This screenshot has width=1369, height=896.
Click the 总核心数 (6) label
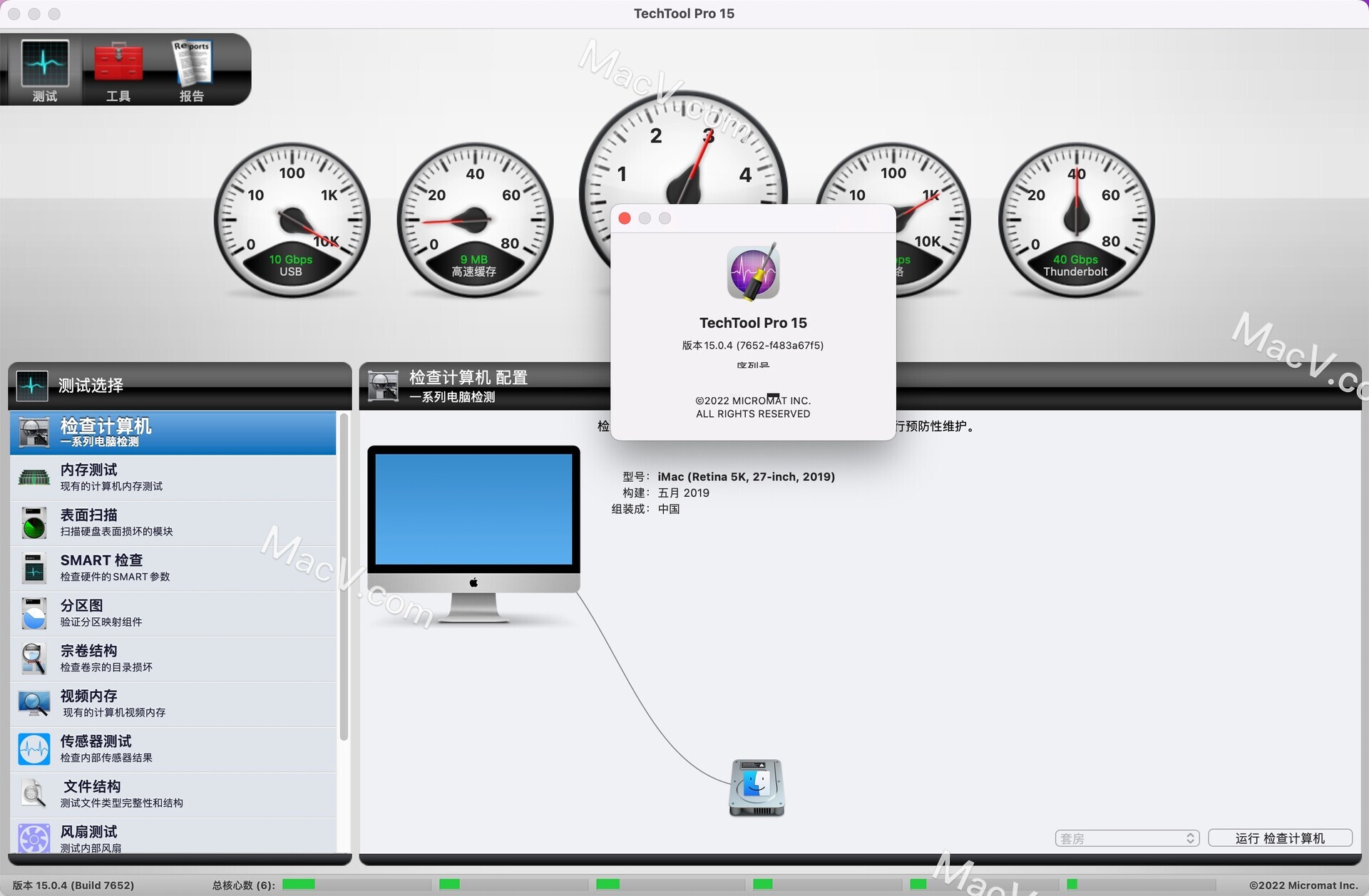[x=243, y=885]
